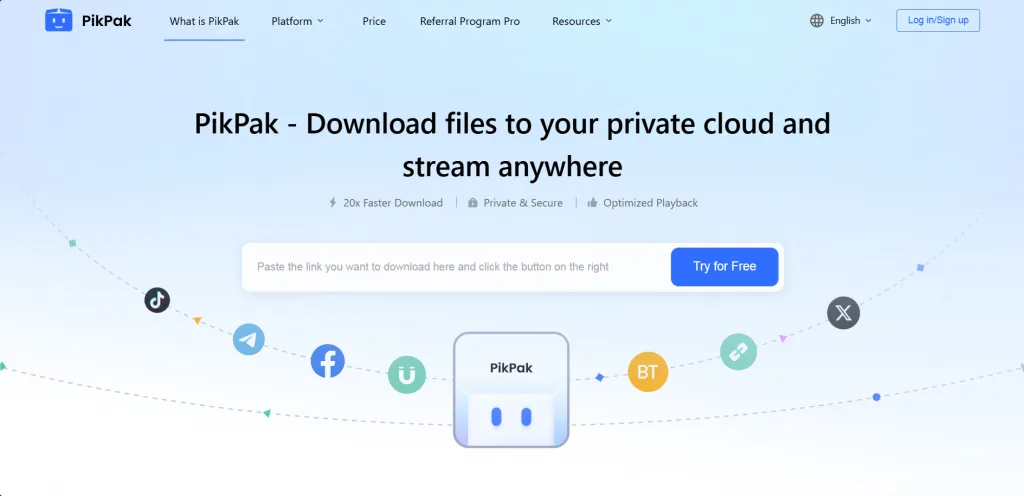Click the Log in/Sign up button
The width and height of the screenshot is (1024, 496).
[938, 20]
